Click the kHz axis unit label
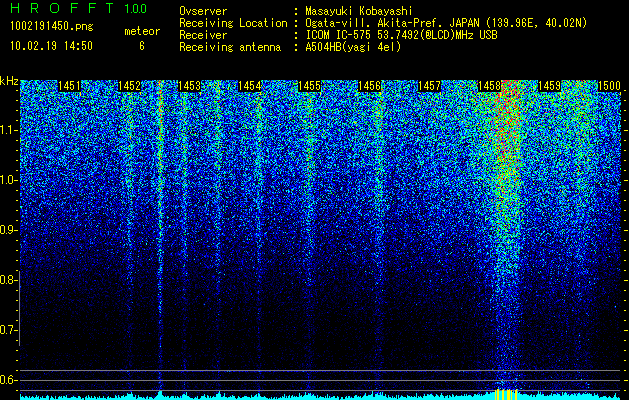 9,81
